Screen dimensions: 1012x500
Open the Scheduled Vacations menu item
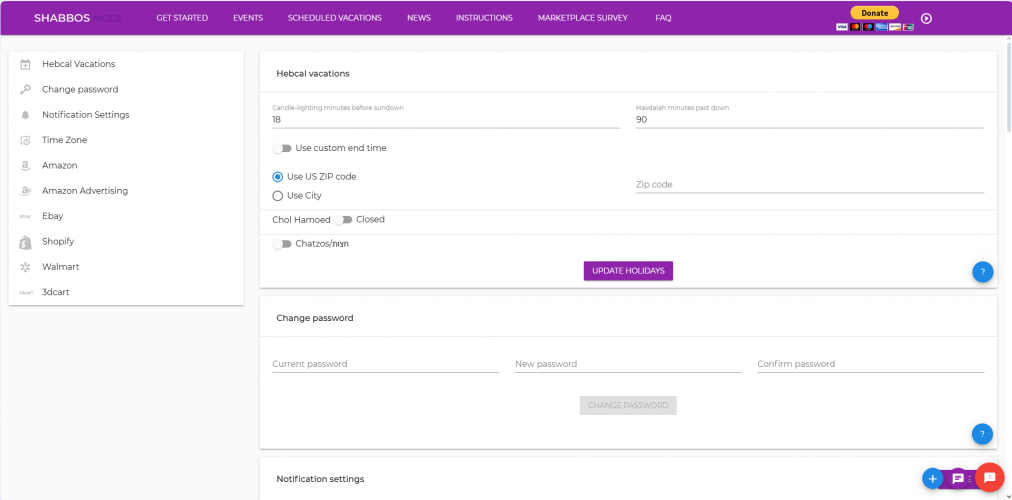coord(335,18)
